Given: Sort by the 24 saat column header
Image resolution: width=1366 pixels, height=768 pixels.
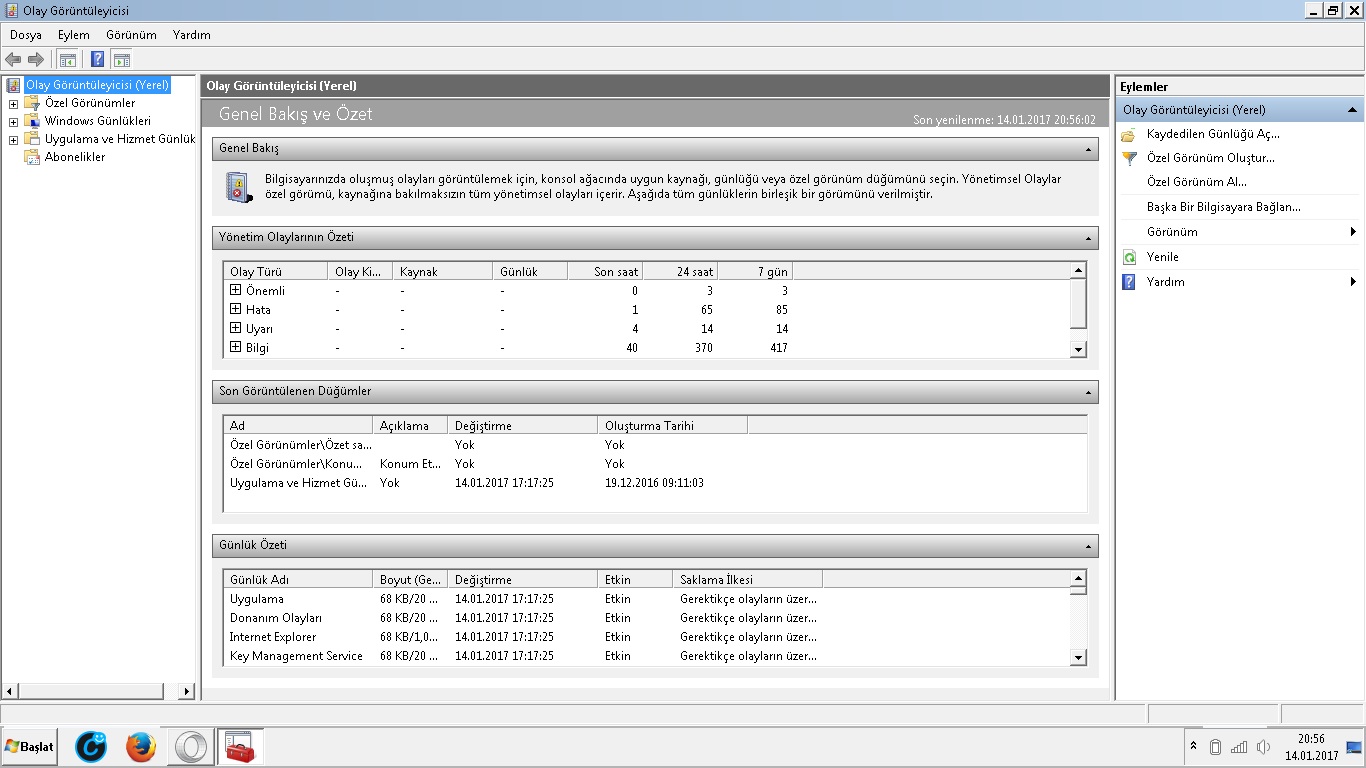Looking at the screenshot, I should tap(680, 271).
